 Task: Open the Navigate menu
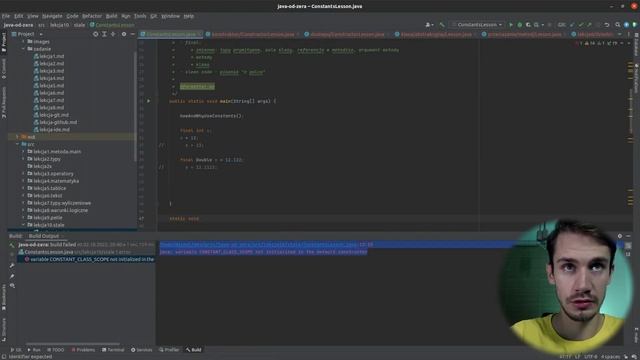pyautogui.click(x=52, y=16)
